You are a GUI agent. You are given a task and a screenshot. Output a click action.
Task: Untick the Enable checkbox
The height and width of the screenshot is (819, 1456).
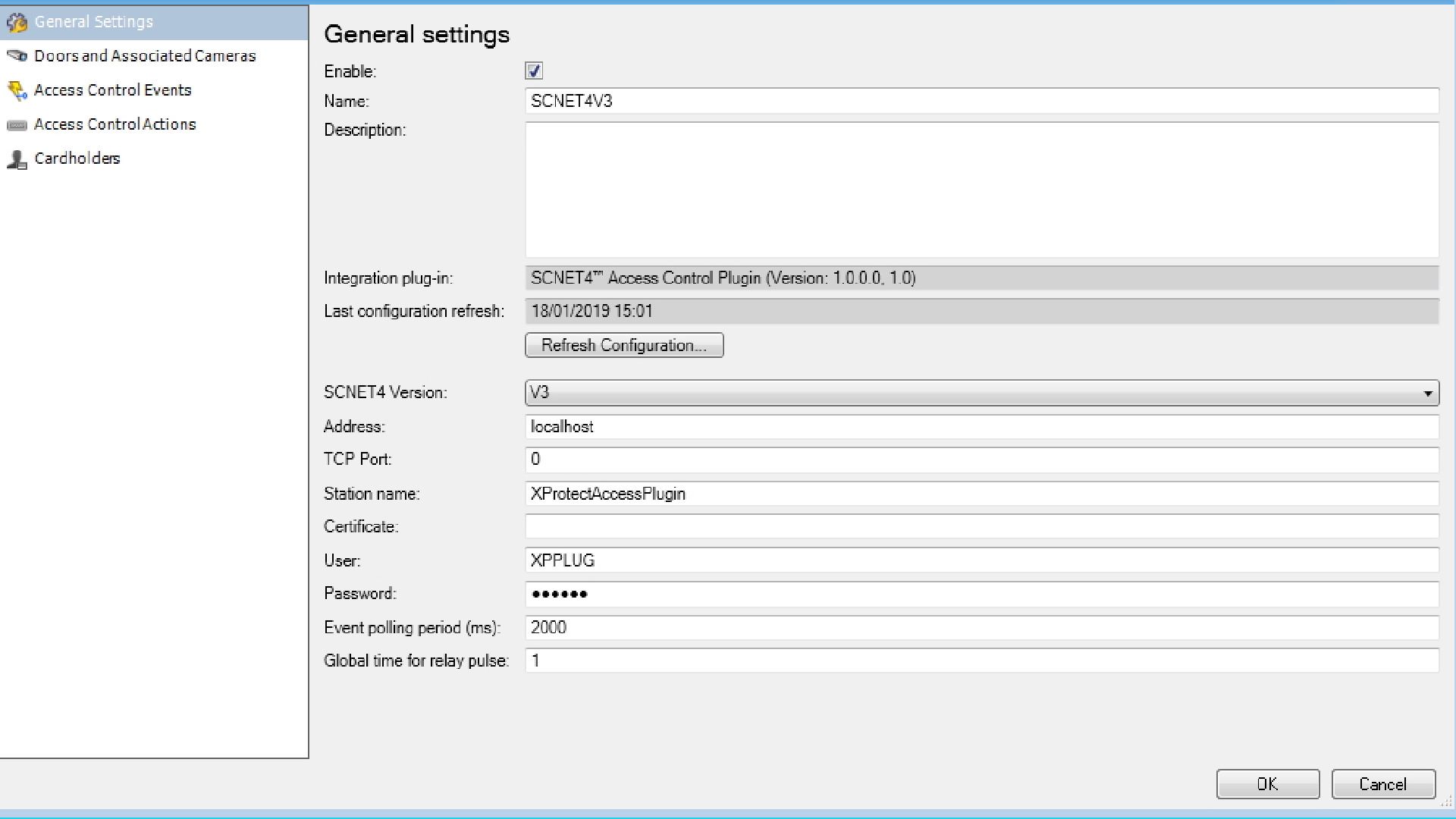[534, 71]
